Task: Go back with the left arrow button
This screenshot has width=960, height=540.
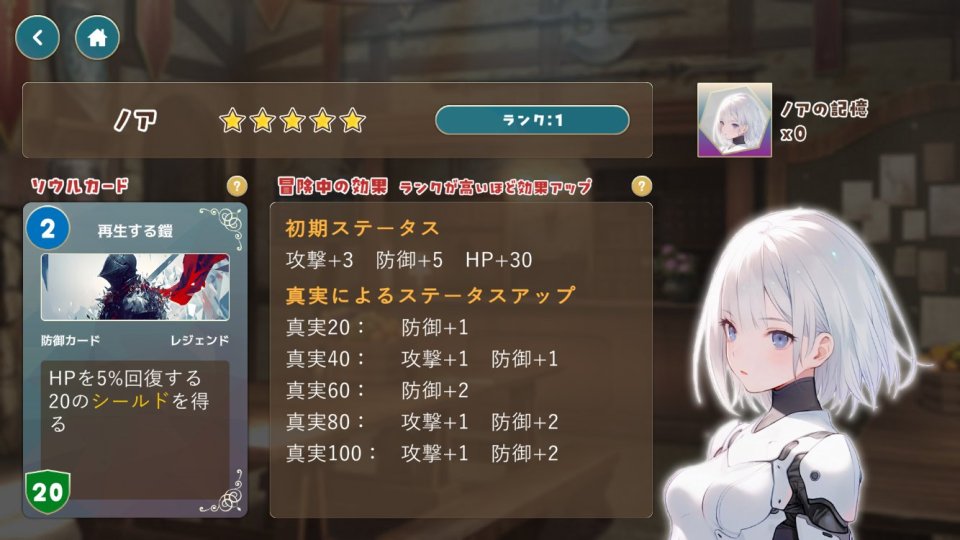Action: 37,38
